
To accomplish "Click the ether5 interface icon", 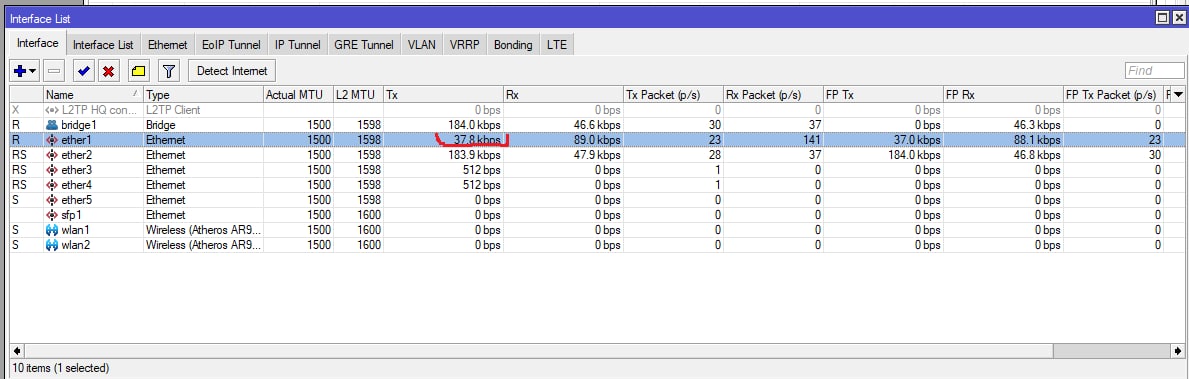I will tap(52, 199).
